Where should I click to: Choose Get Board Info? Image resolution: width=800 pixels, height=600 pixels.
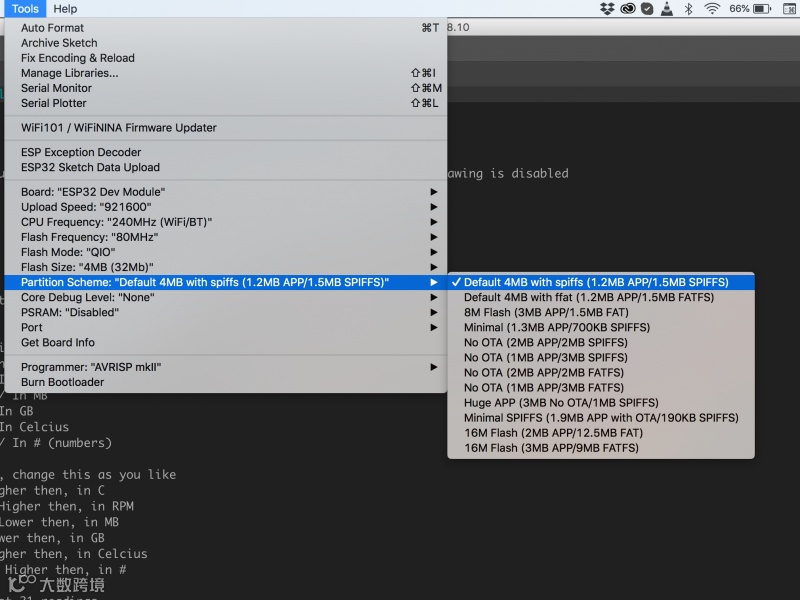click(226, 342)
